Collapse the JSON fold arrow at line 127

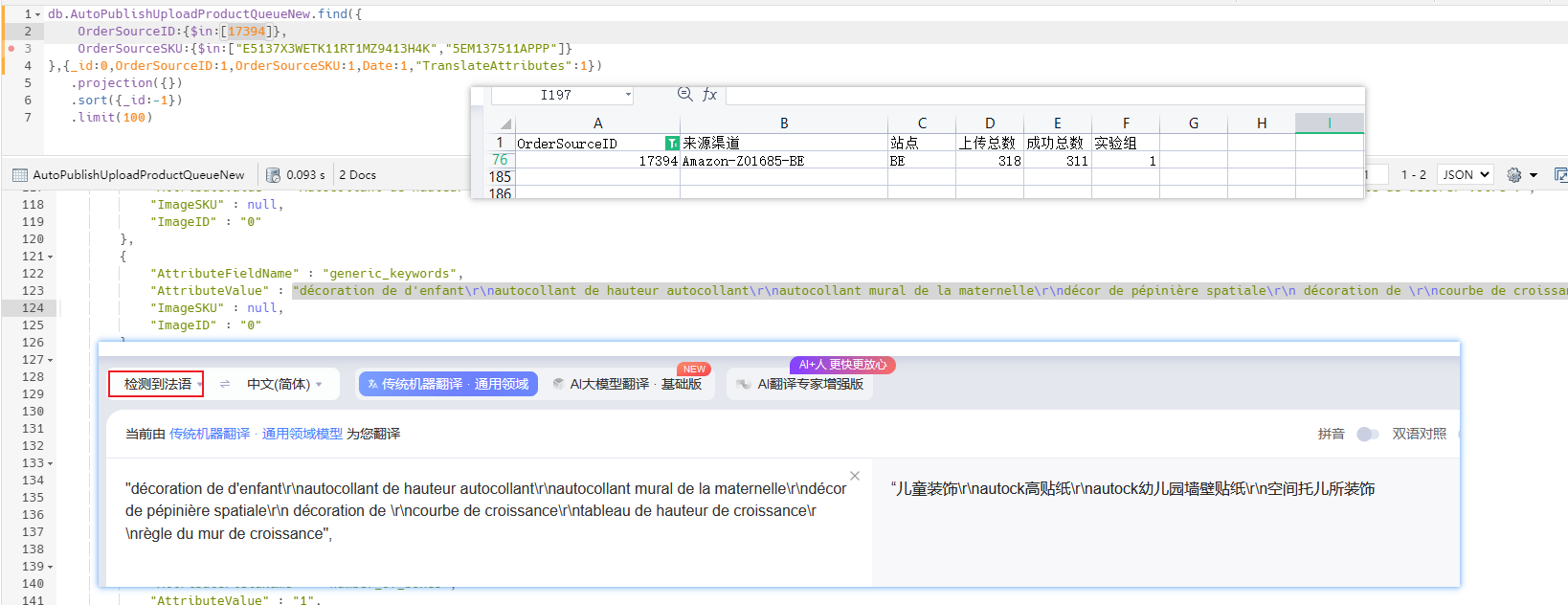[50, 360]
